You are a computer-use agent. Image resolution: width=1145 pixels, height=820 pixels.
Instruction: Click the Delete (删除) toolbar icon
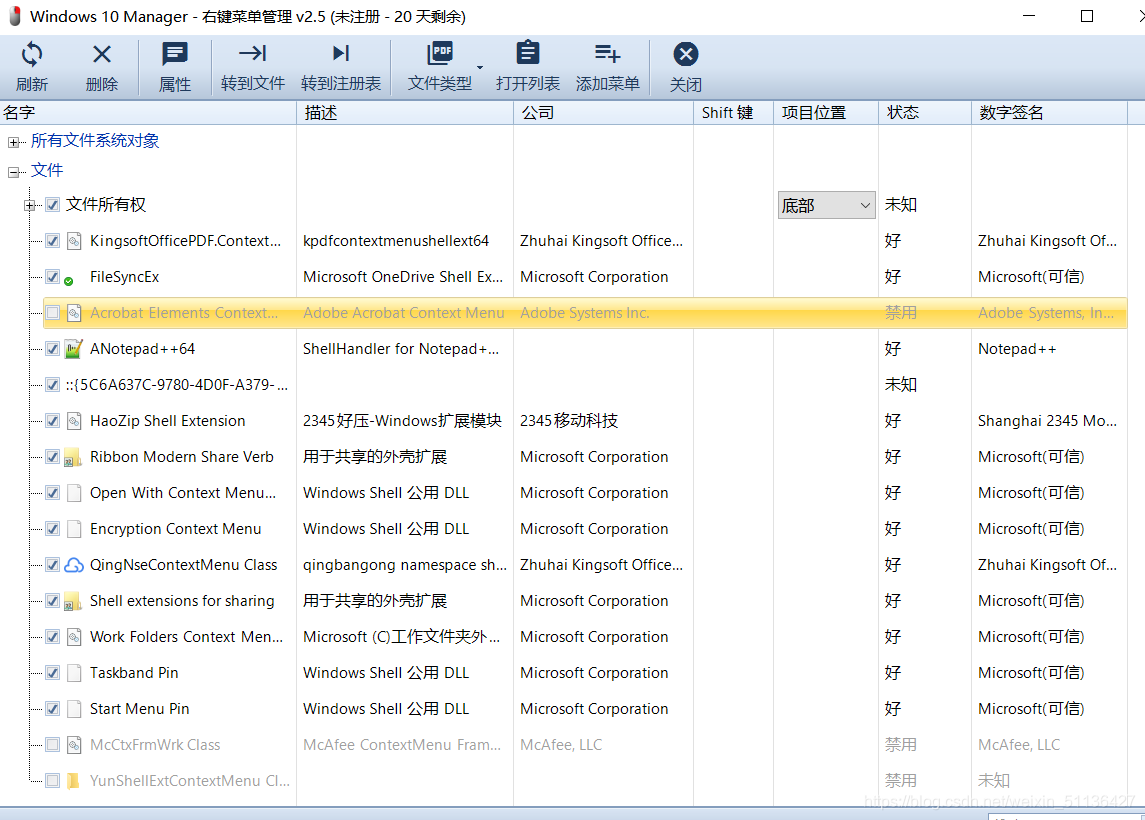[102, 54]
